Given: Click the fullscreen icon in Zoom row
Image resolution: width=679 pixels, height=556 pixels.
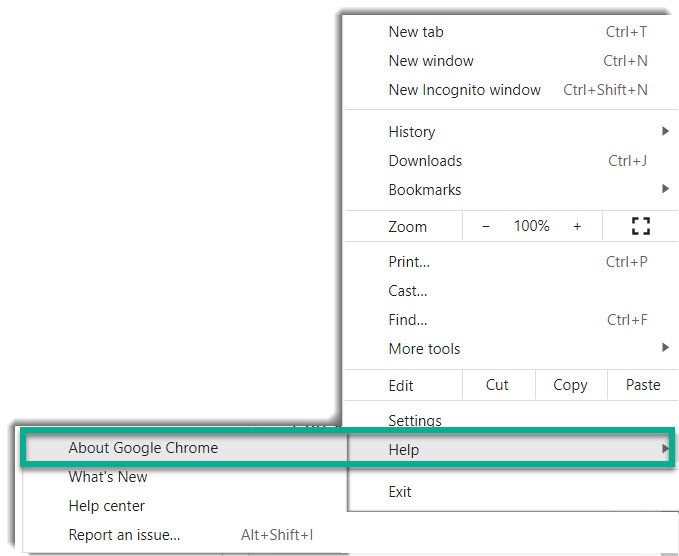Looking at the screenshot, I should coord(641,226).
